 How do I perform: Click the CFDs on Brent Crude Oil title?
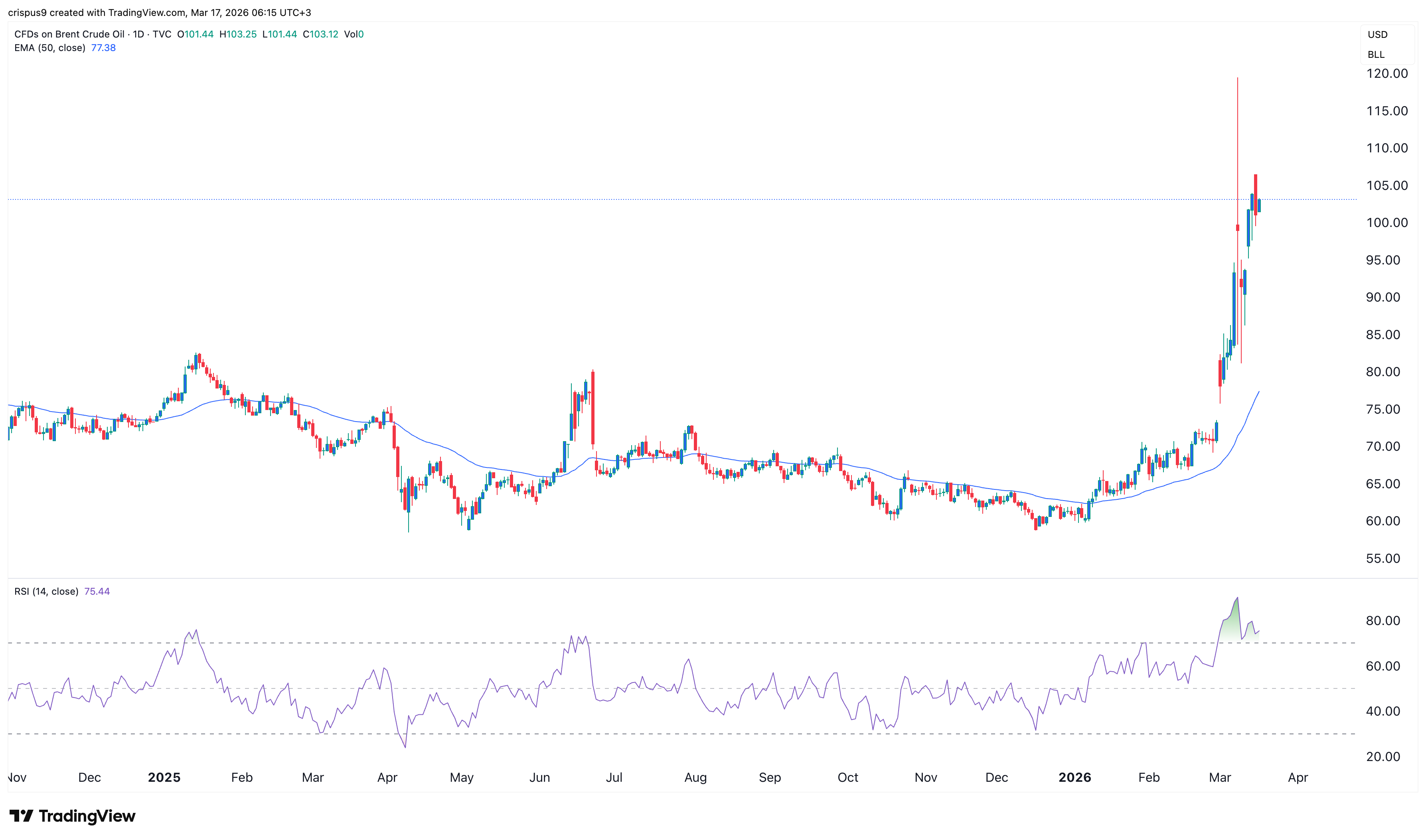pyautogui.click(x=69, y=34)
